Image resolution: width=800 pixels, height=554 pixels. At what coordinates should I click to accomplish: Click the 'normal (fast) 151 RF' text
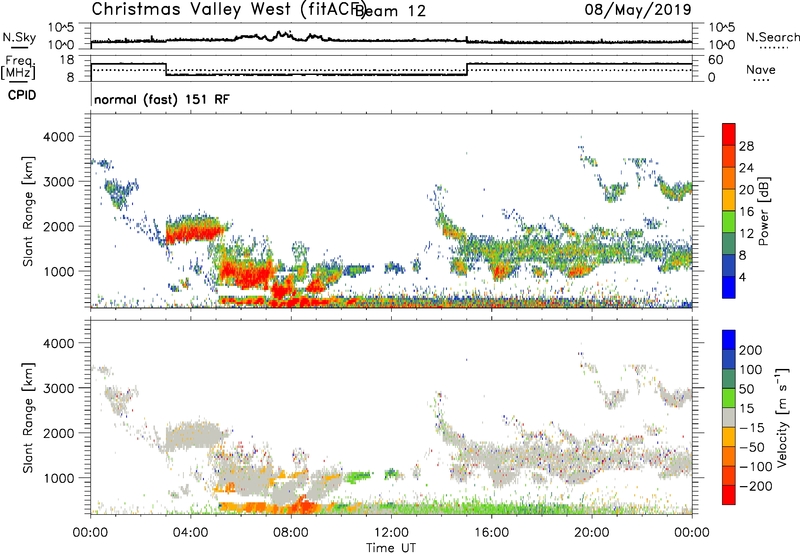coord(162,99)
